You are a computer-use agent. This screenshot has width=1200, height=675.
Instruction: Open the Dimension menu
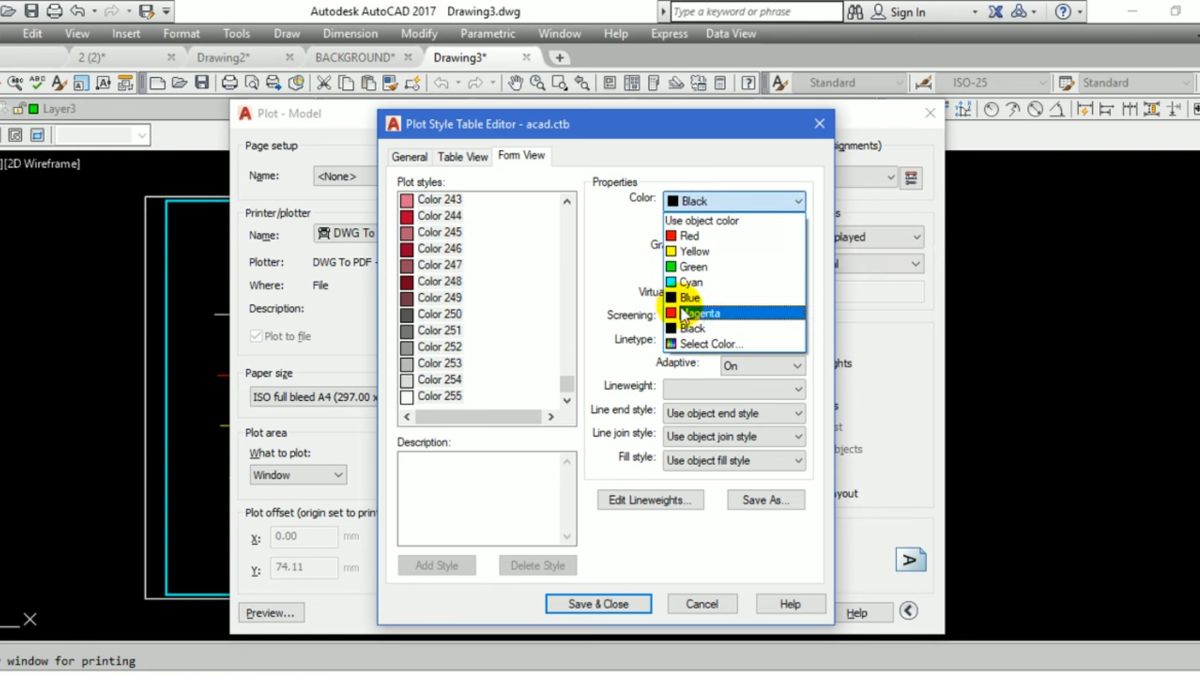coord(350,33)
